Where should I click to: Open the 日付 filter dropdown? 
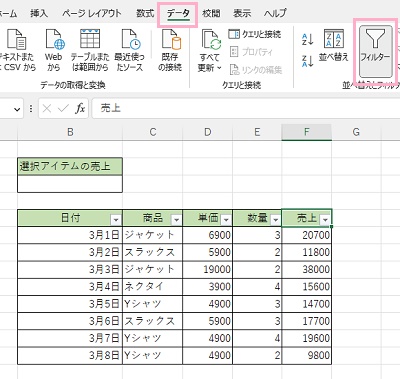[x=116, y=220]
